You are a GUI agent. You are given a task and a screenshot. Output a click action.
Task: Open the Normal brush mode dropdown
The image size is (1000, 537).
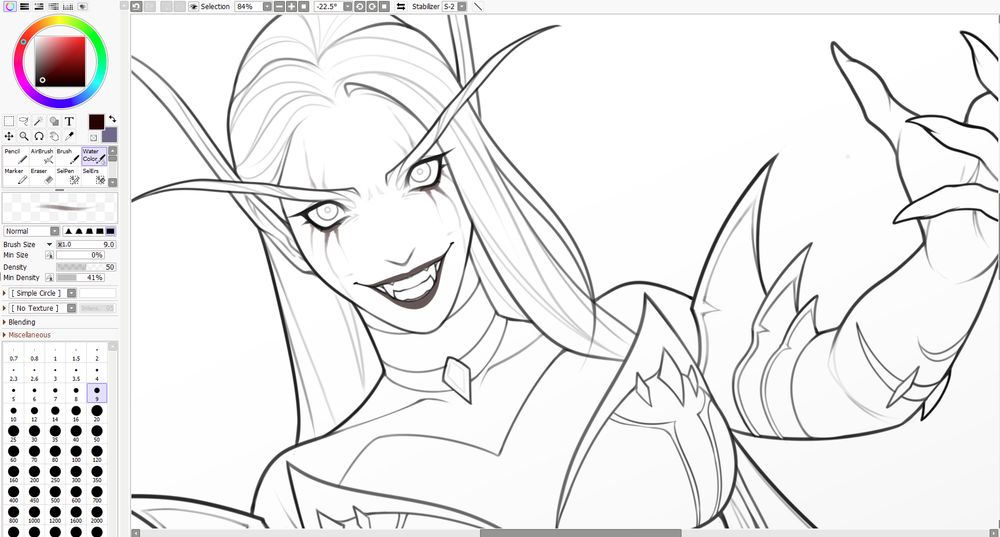[55, 231]
